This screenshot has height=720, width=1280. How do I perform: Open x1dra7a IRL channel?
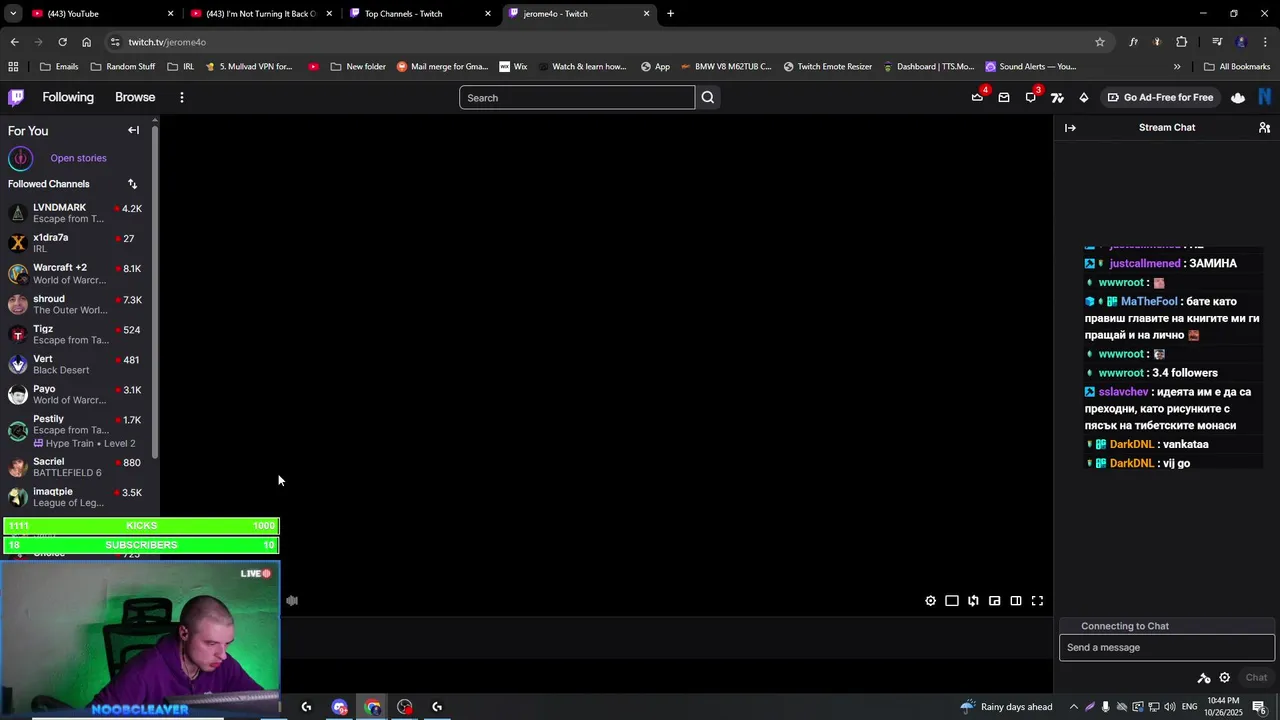tap(76, 243)
